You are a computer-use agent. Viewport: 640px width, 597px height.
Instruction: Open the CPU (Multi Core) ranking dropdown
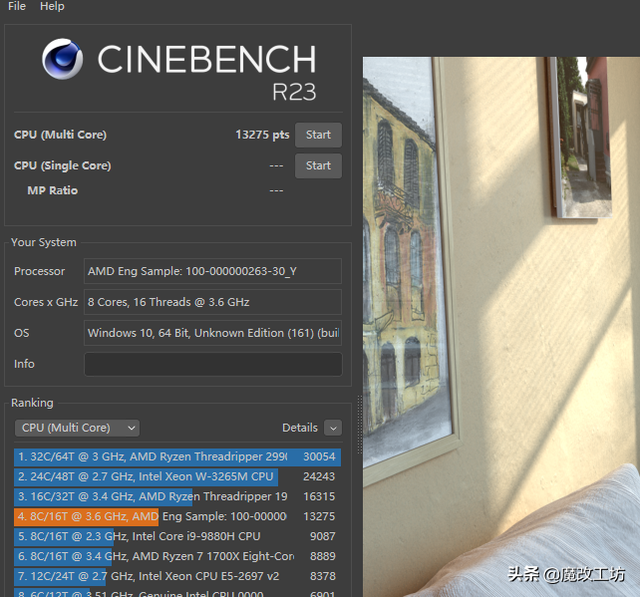pyautogui.click(x=77, y=428)
